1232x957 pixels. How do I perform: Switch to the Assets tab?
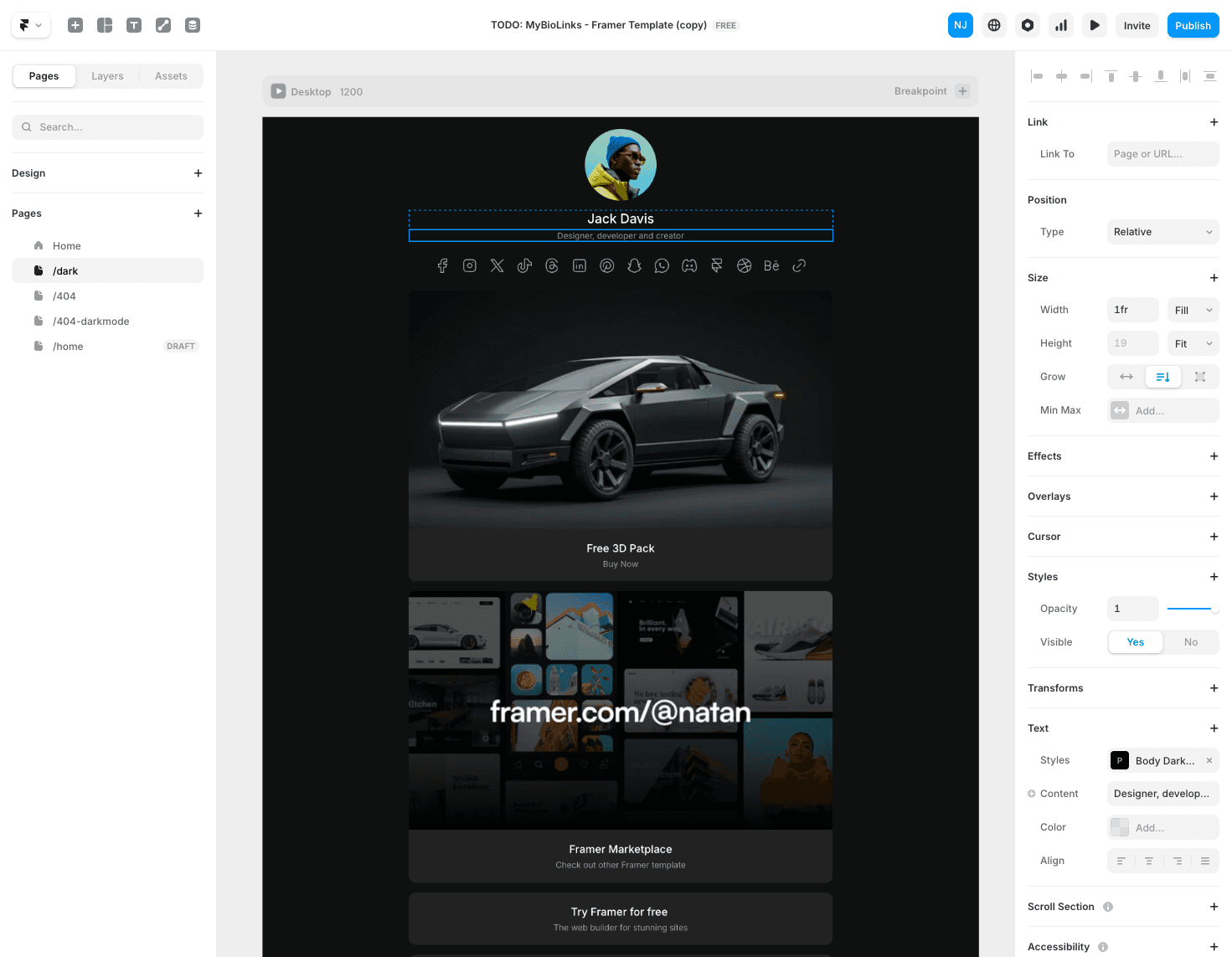point(171,76)
